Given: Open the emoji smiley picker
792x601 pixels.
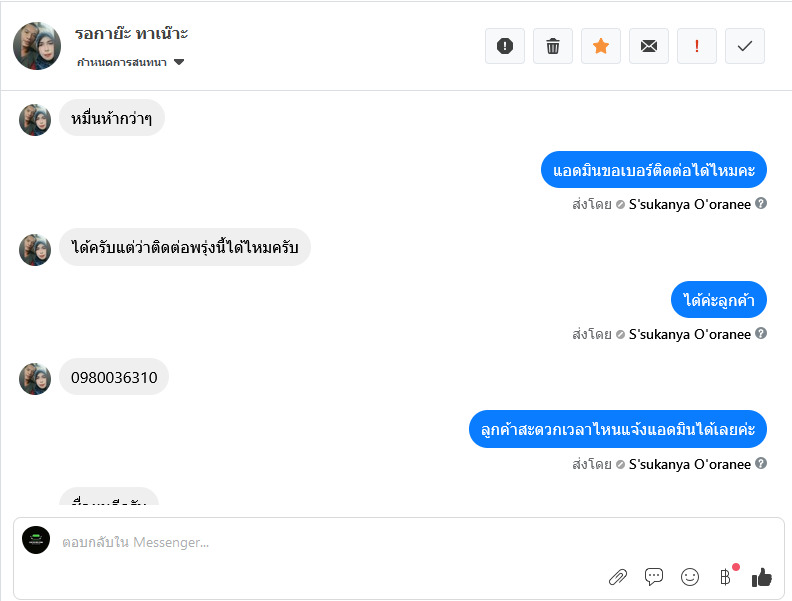Looking at the screenshot, I should tap(690, 576).
